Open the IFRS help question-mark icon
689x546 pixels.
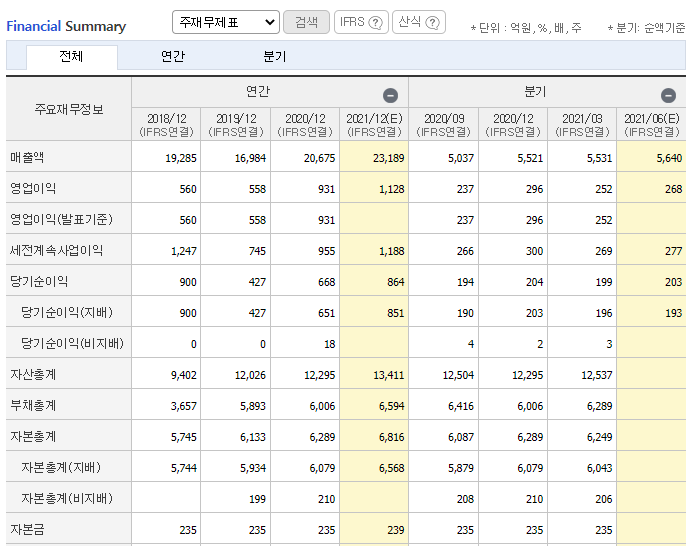click(x=375, y=22)
